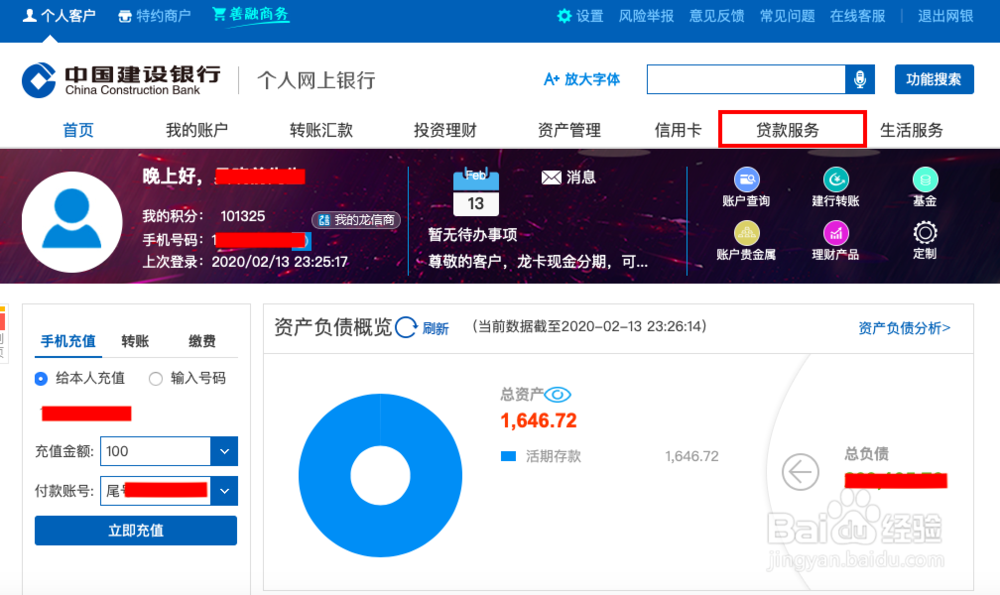Click 在线客服 link
The image size is (1000, 595).
point(858,16)
